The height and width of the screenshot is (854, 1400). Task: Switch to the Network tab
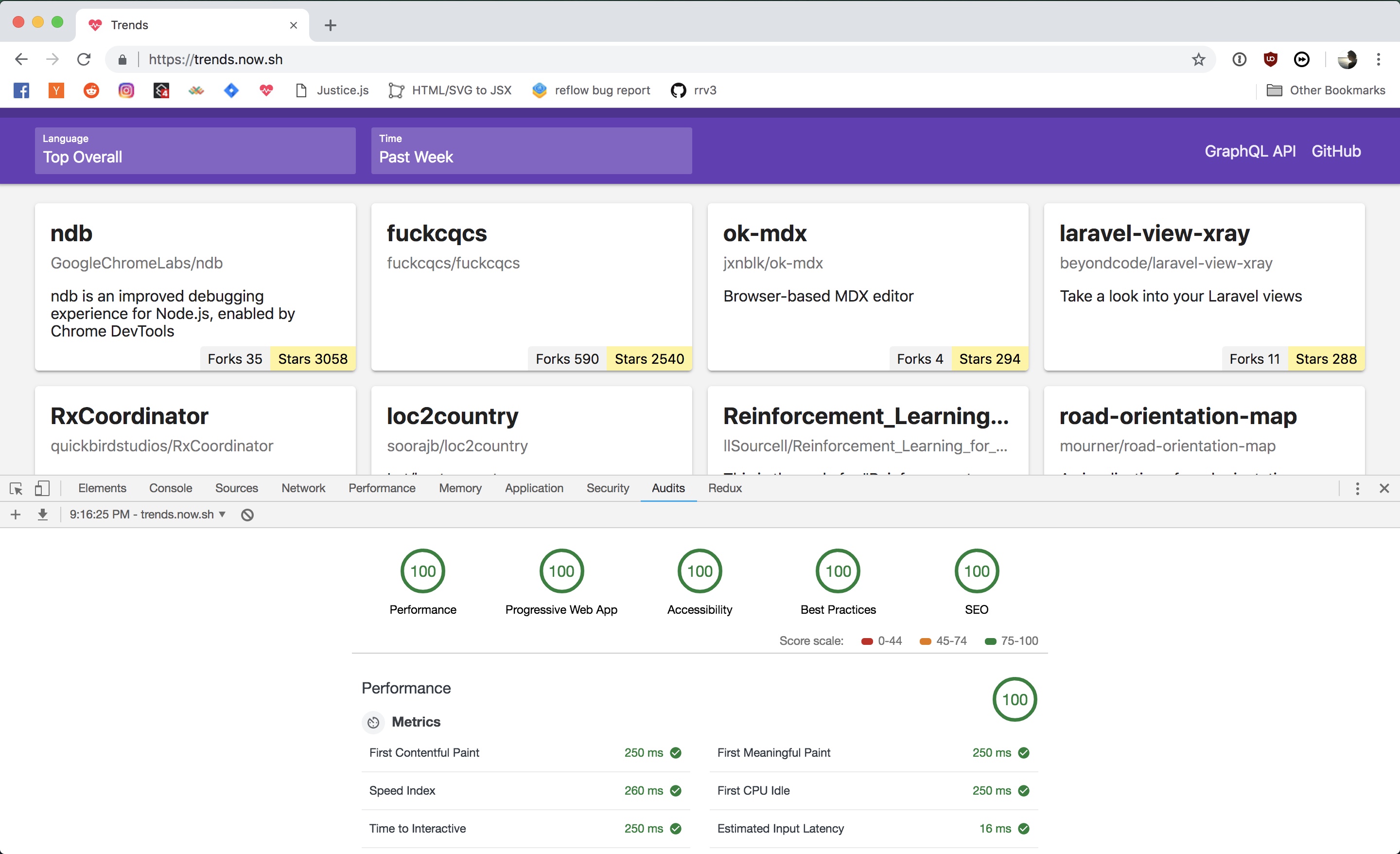303,488
